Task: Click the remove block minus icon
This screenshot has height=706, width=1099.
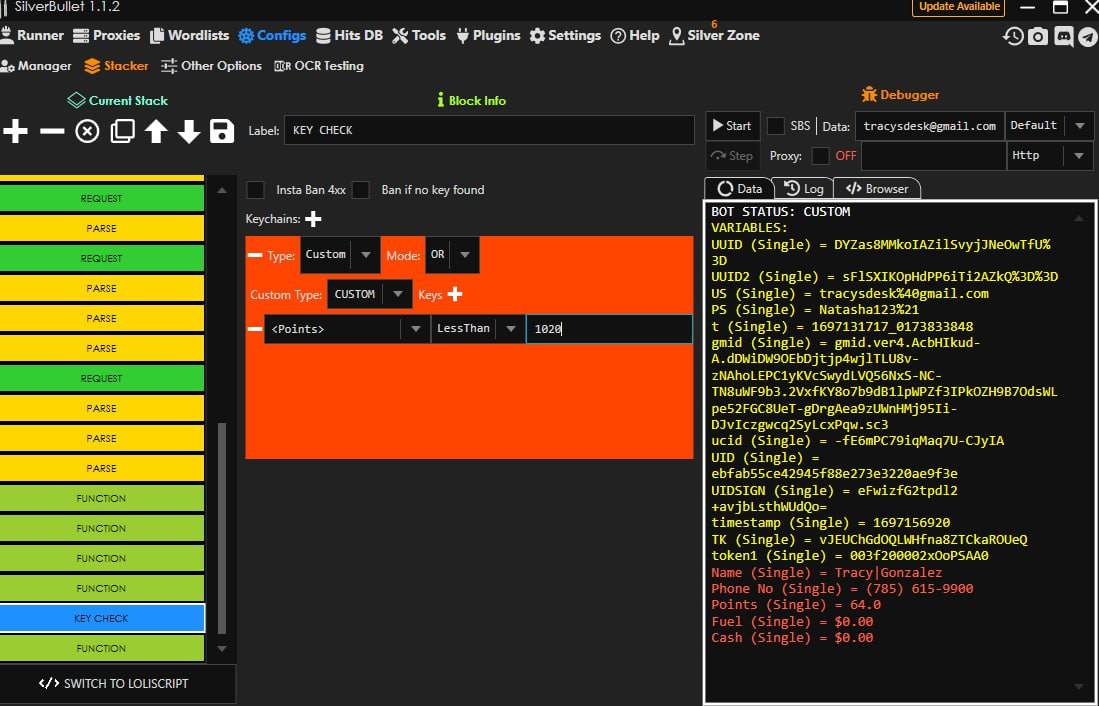Action: point(52,131)
